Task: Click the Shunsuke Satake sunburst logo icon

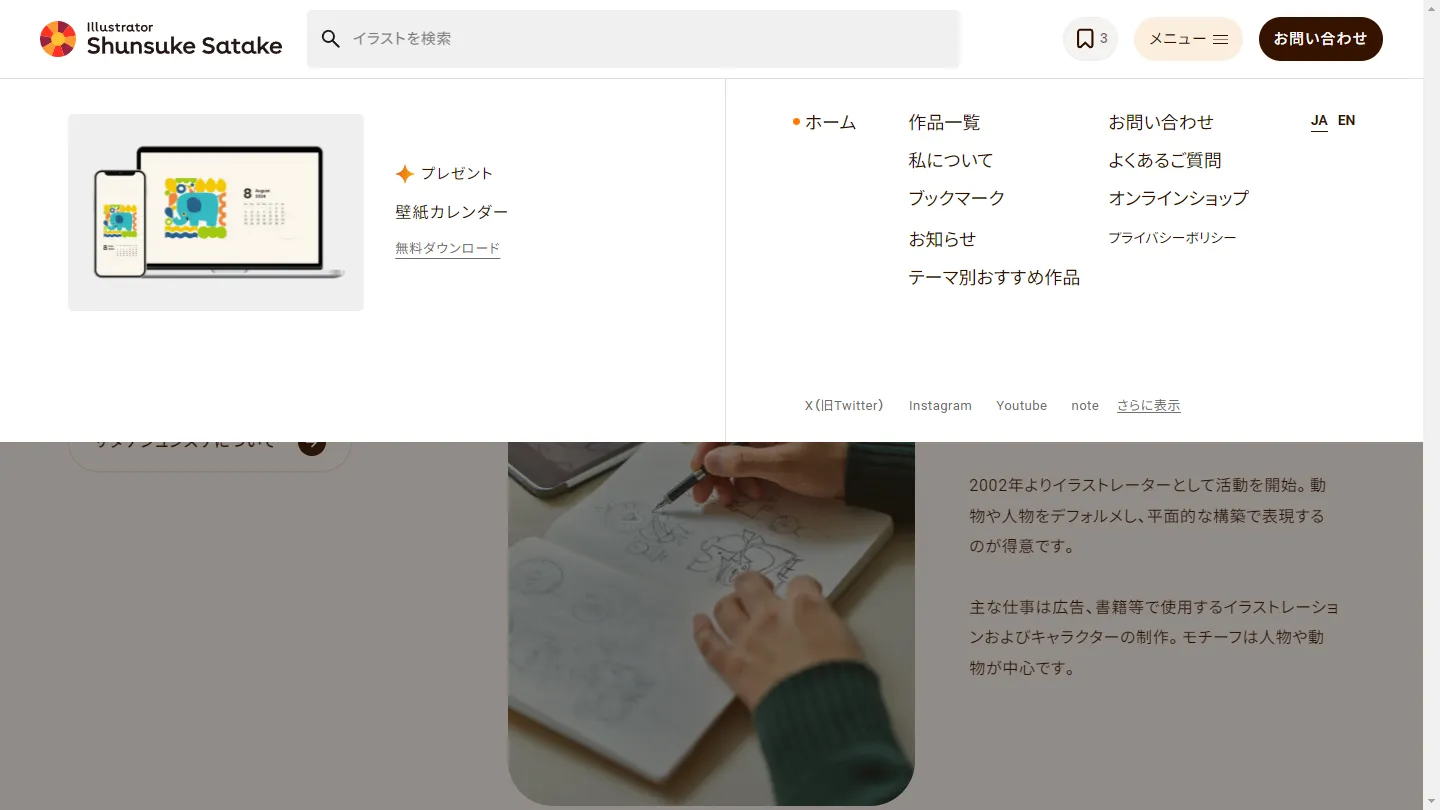Action: tap(58, 39)
